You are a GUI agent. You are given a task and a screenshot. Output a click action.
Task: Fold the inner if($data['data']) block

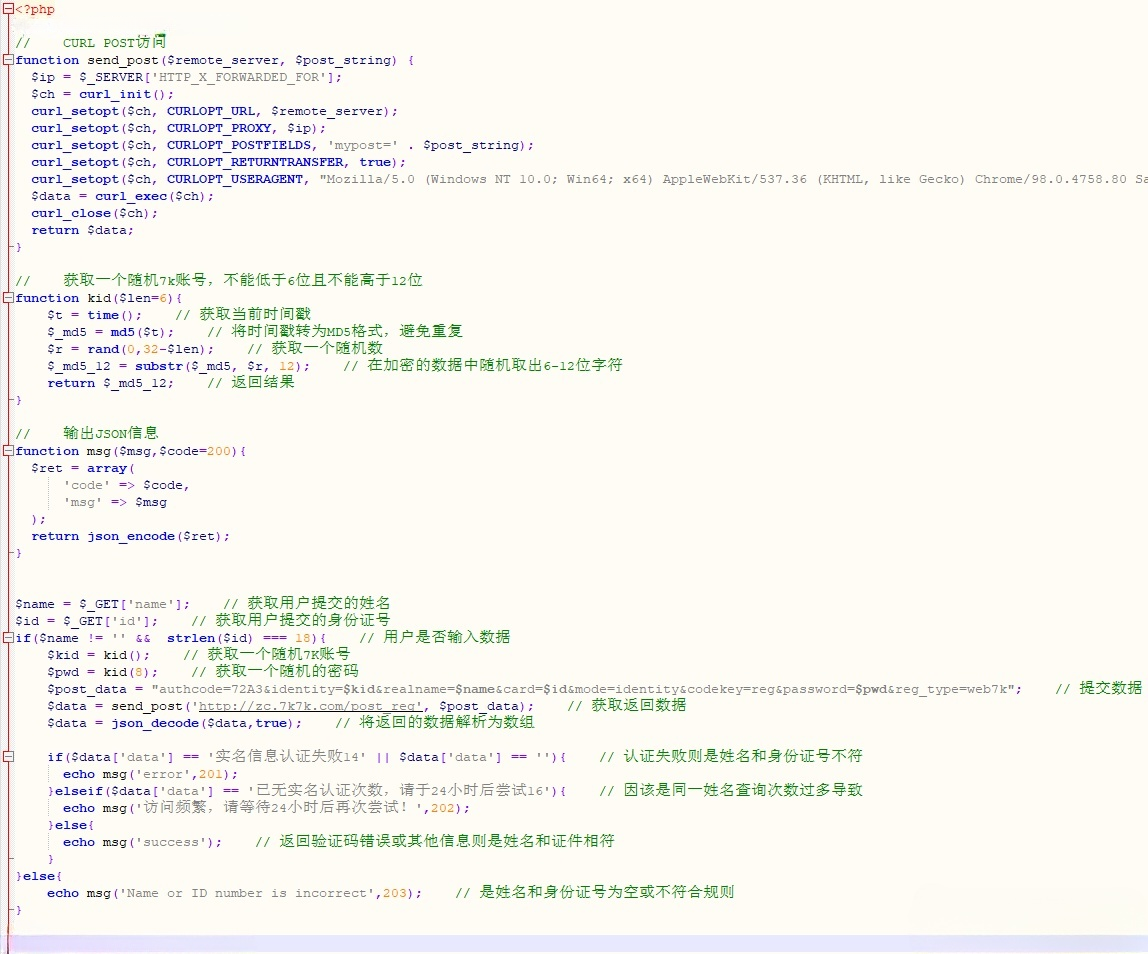(7, 757)
